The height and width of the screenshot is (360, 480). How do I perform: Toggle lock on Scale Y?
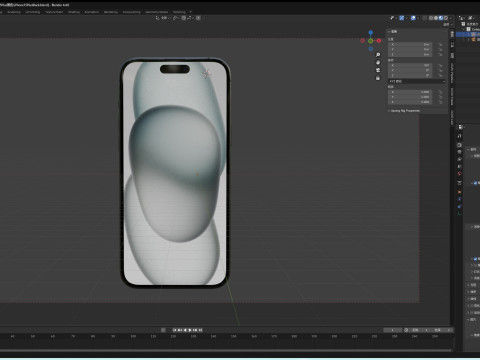(441, 97)
